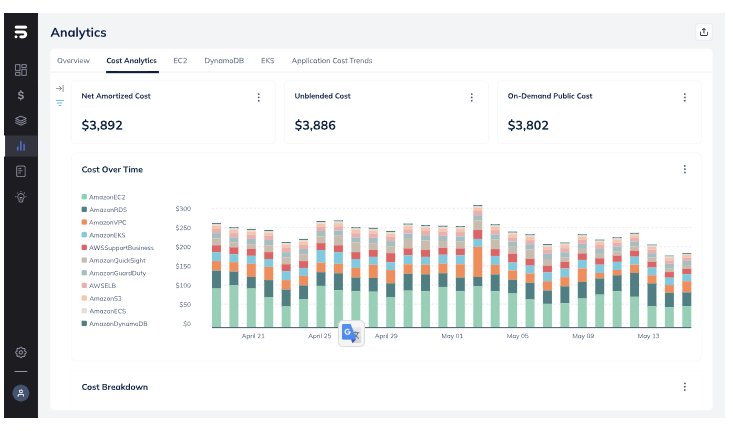The height and width of the screenshot is (431, 733).
Task: Open the dashboard grid icon in sidebar
Action: pyautogui.click(x=20, y=70)
